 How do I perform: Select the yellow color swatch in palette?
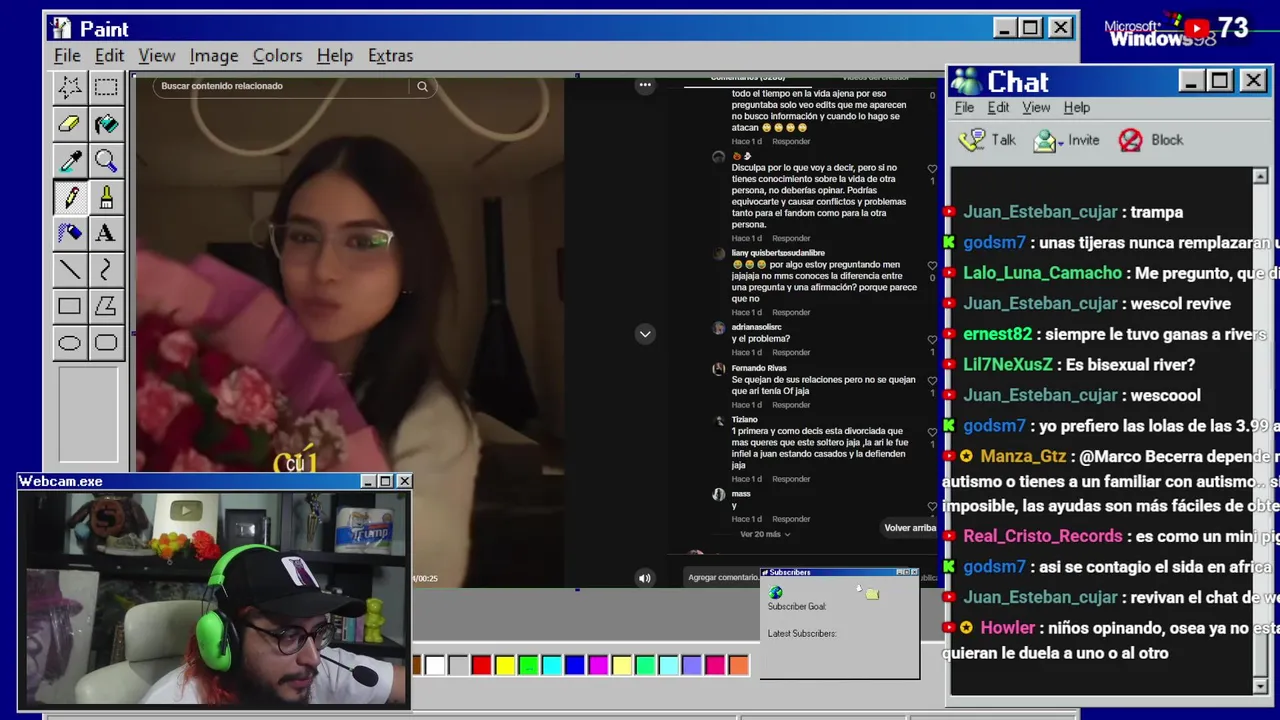[x=504, y=665]
